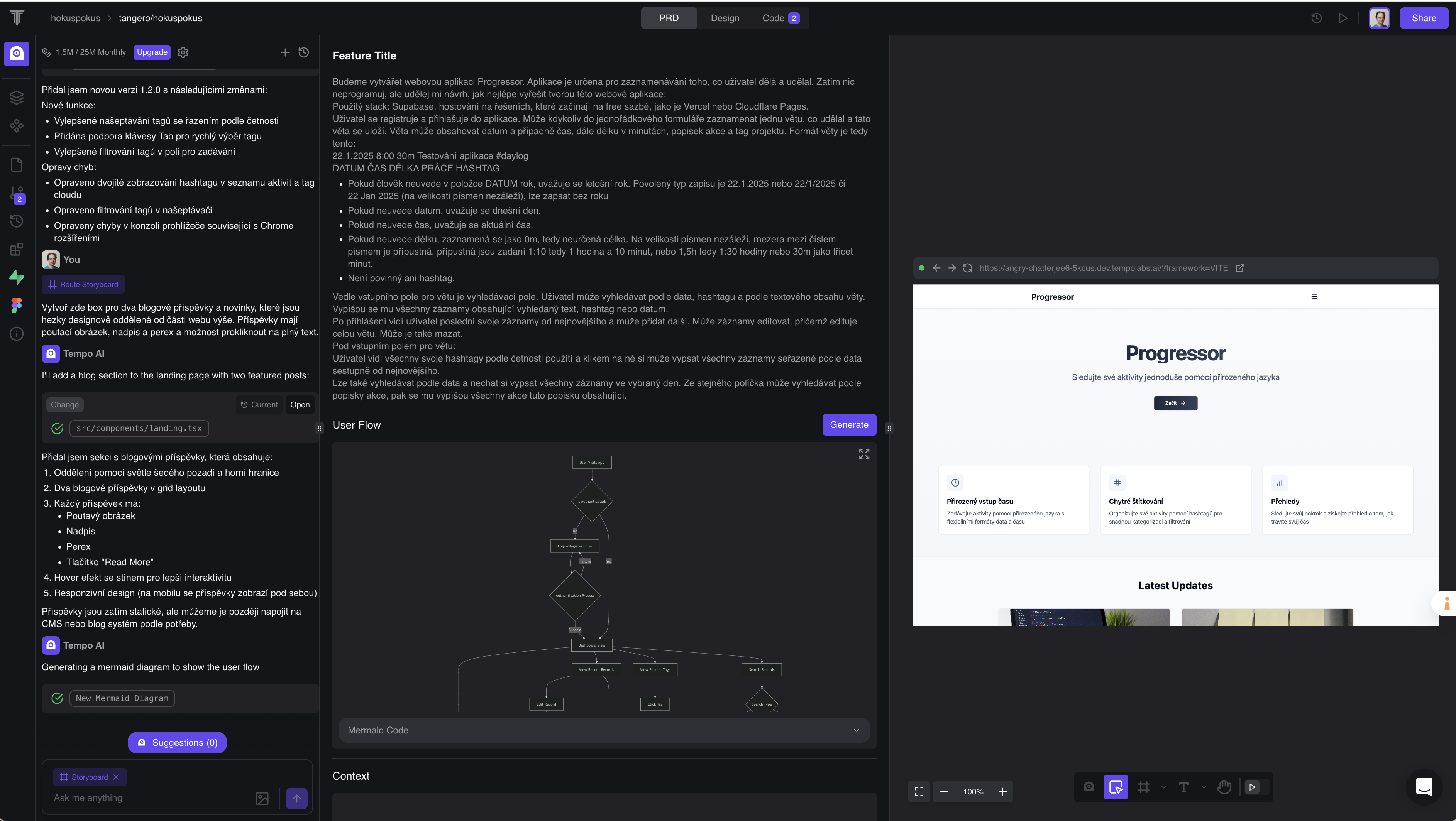This screenshot has height=821, width=1456.
Task: Open chat history clock icon
Action: [303, 52]
